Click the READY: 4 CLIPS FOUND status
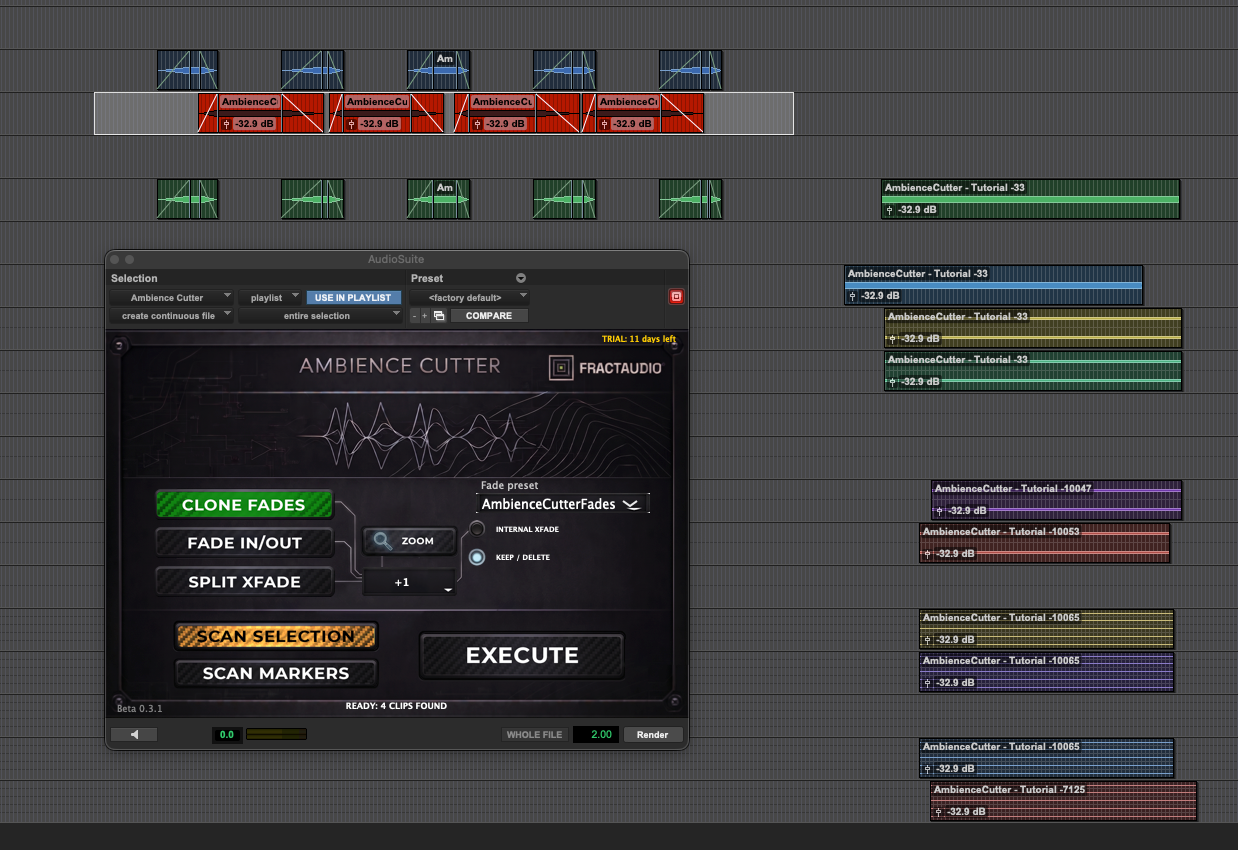 pyautogui.click(x=396, y=706)
